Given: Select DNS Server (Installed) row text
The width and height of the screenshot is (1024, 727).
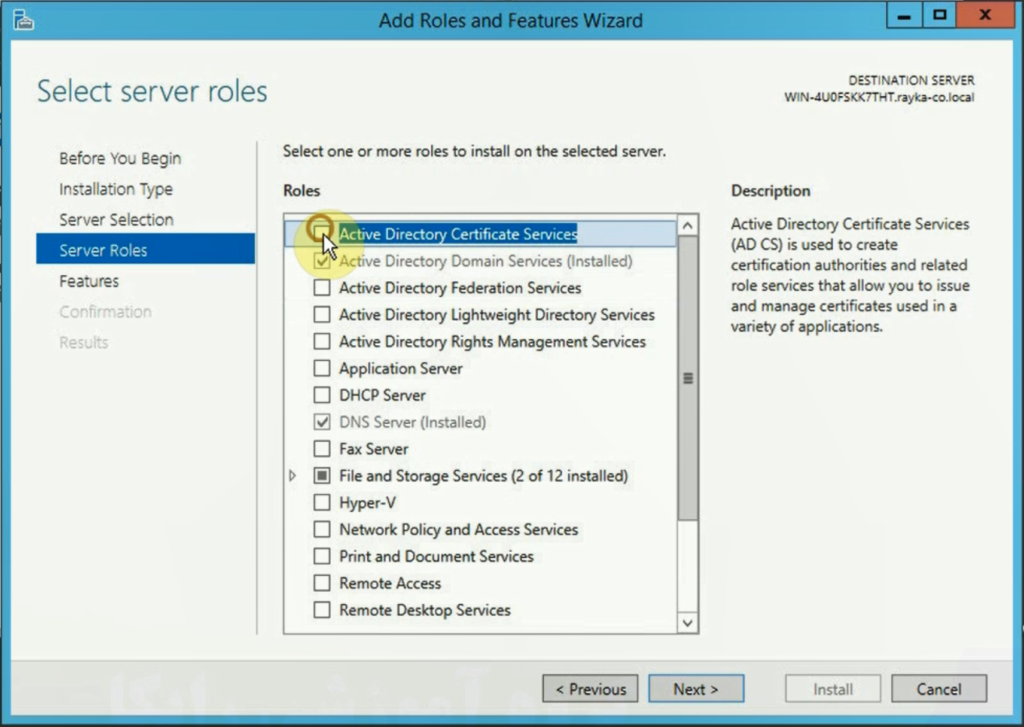Looking at the screenshot, I should coord(413,422).
